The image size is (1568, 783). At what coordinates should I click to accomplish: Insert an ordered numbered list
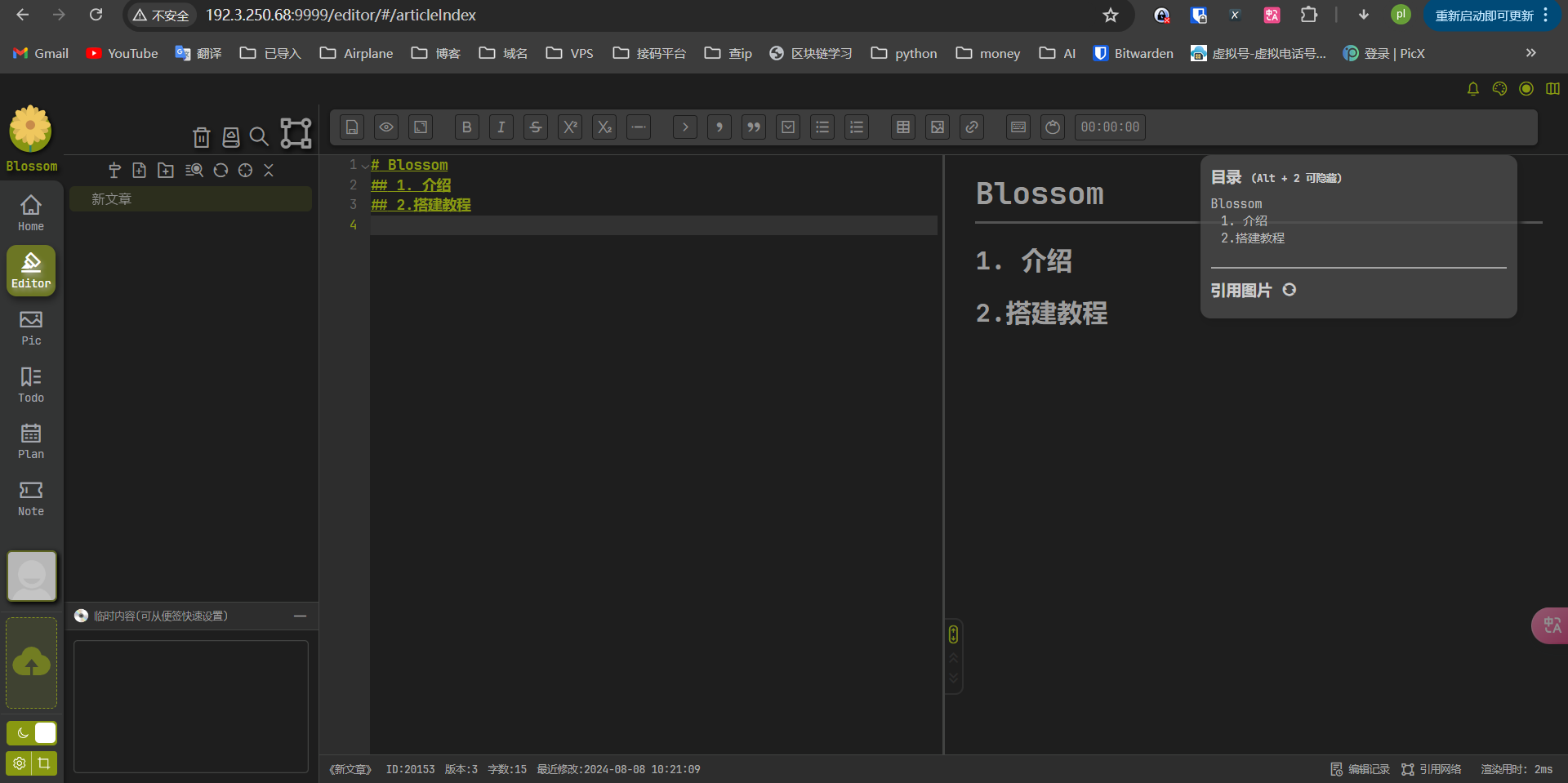(x=856, y=127)
